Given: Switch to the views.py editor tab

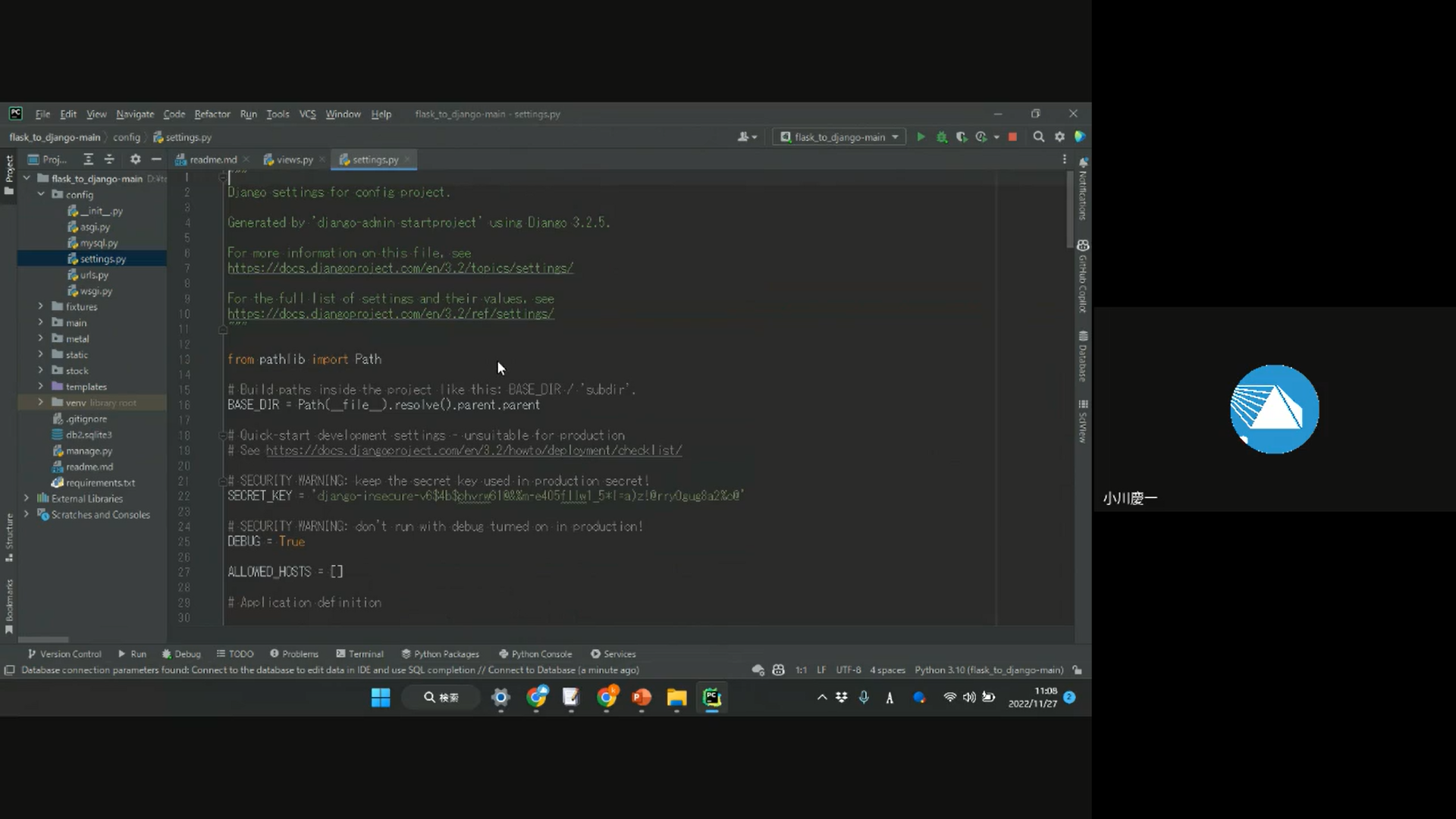Looking at the screenshot, I should (294, 160).
